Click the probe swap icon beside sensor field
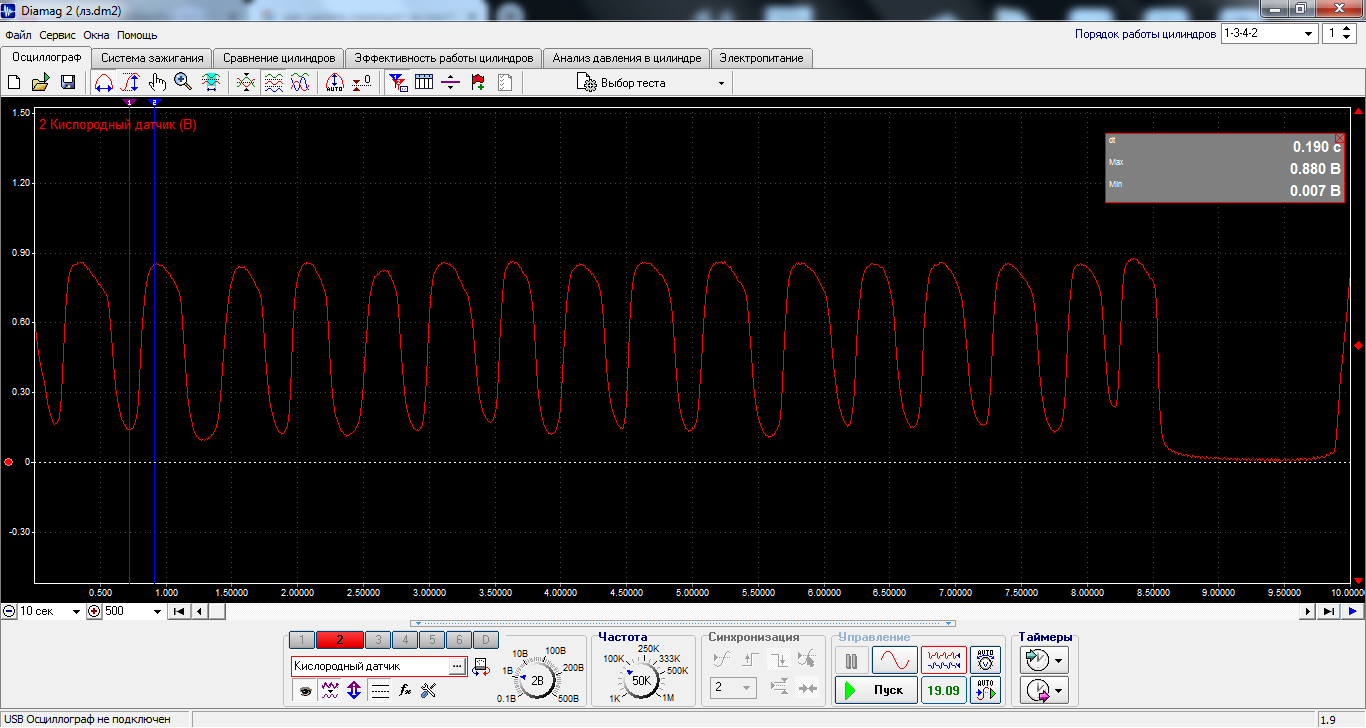Viewport: 1366px width, 728px height. 481,666
